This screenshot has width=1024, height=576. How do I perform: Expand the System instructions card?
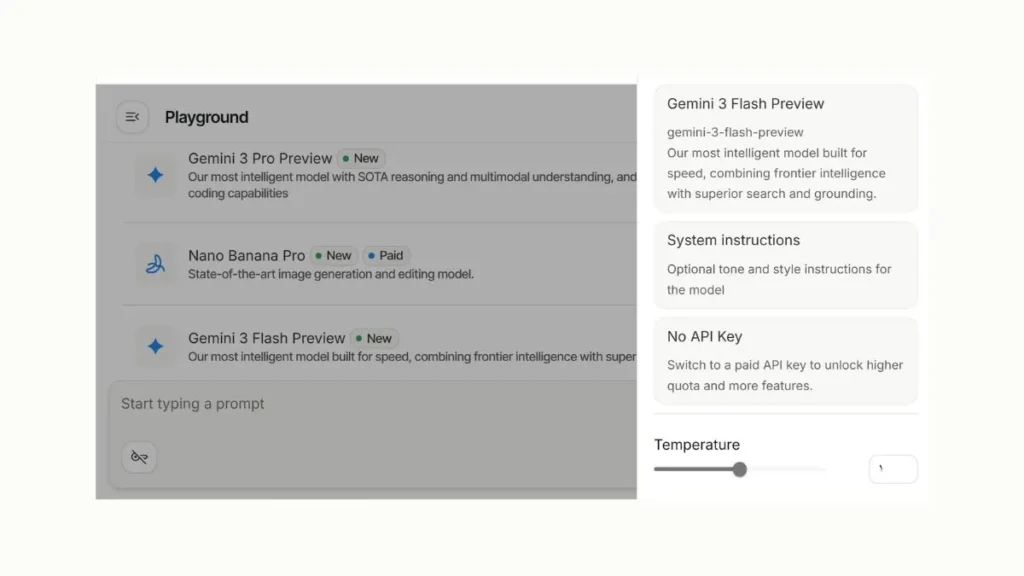click(x=785, y=264)
